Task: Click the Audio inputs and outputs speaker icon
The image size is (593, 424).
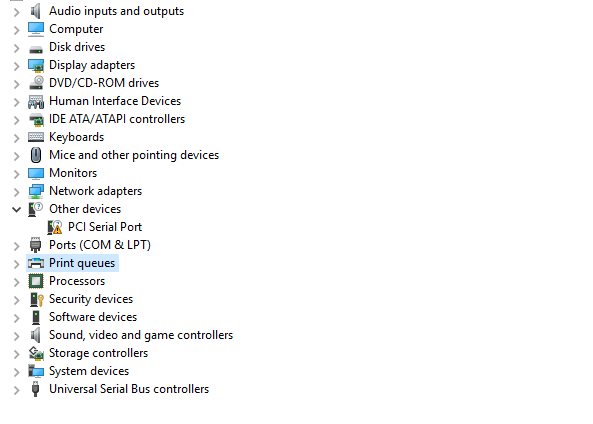Action: tap(36, 11)
